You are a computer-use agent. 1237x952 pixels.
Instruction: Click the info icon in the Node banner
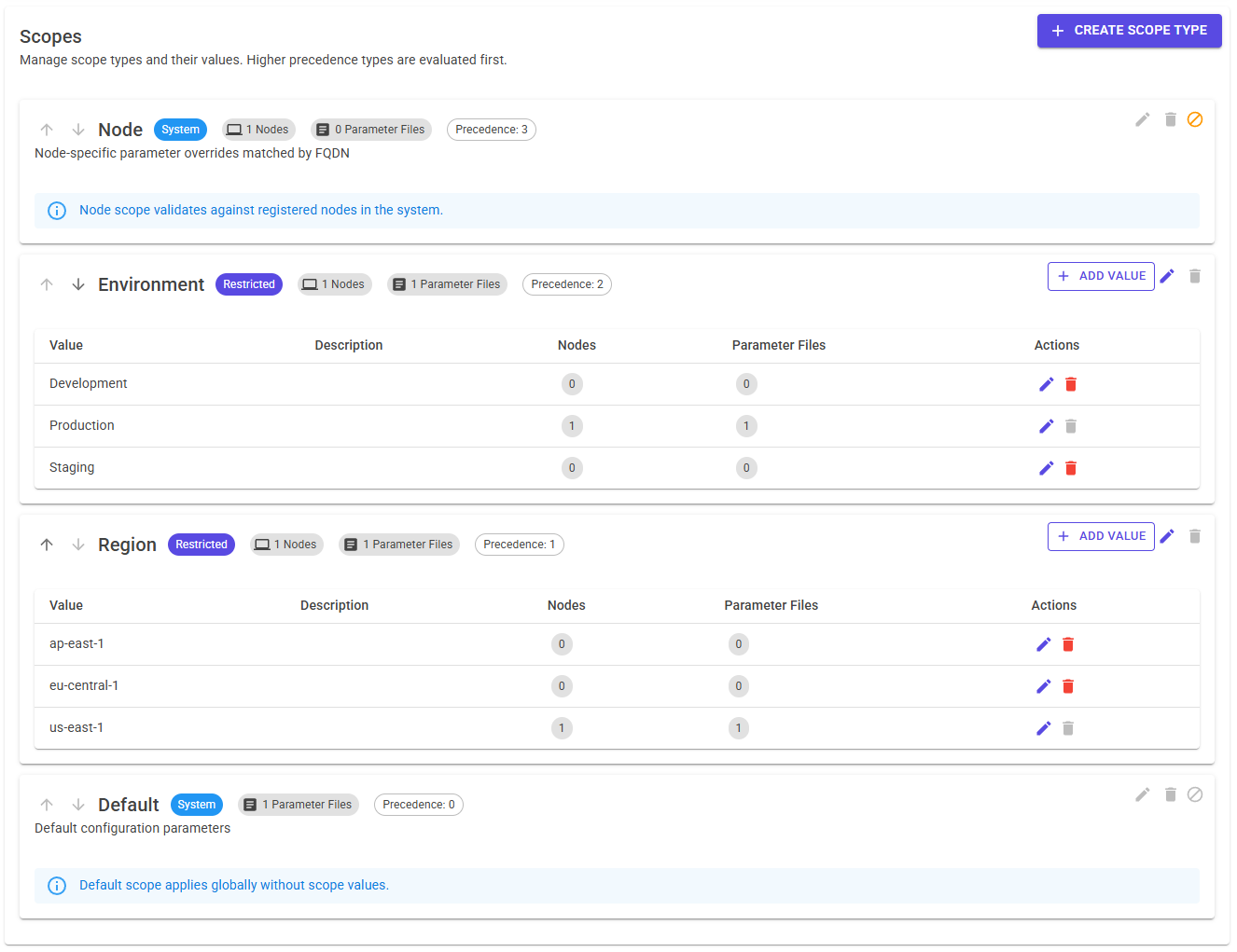[x=57, y=210]
